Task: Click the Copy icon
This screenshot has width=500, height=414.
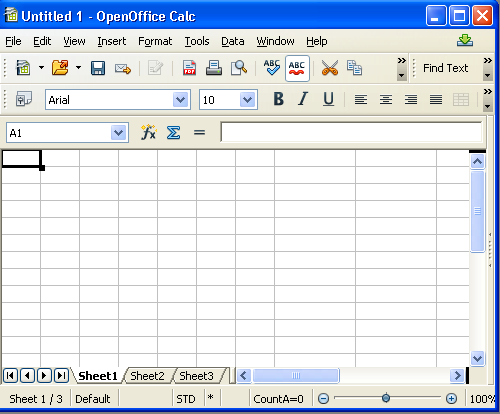Action: pyautogui.click(x=354, y=68)
